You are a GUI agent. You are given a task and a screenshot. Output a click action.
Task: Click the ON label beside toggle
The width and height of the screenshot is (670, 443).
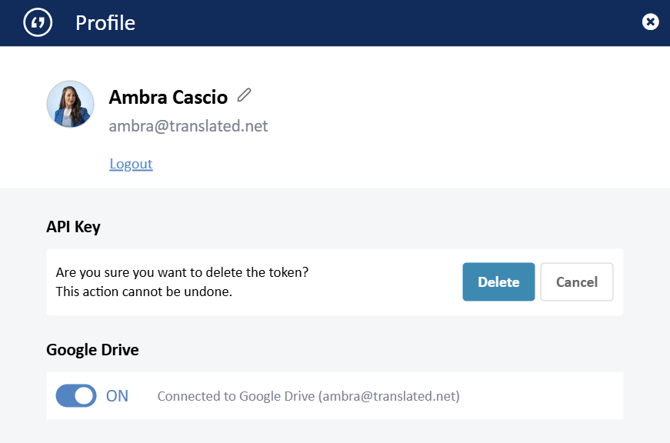117,395
